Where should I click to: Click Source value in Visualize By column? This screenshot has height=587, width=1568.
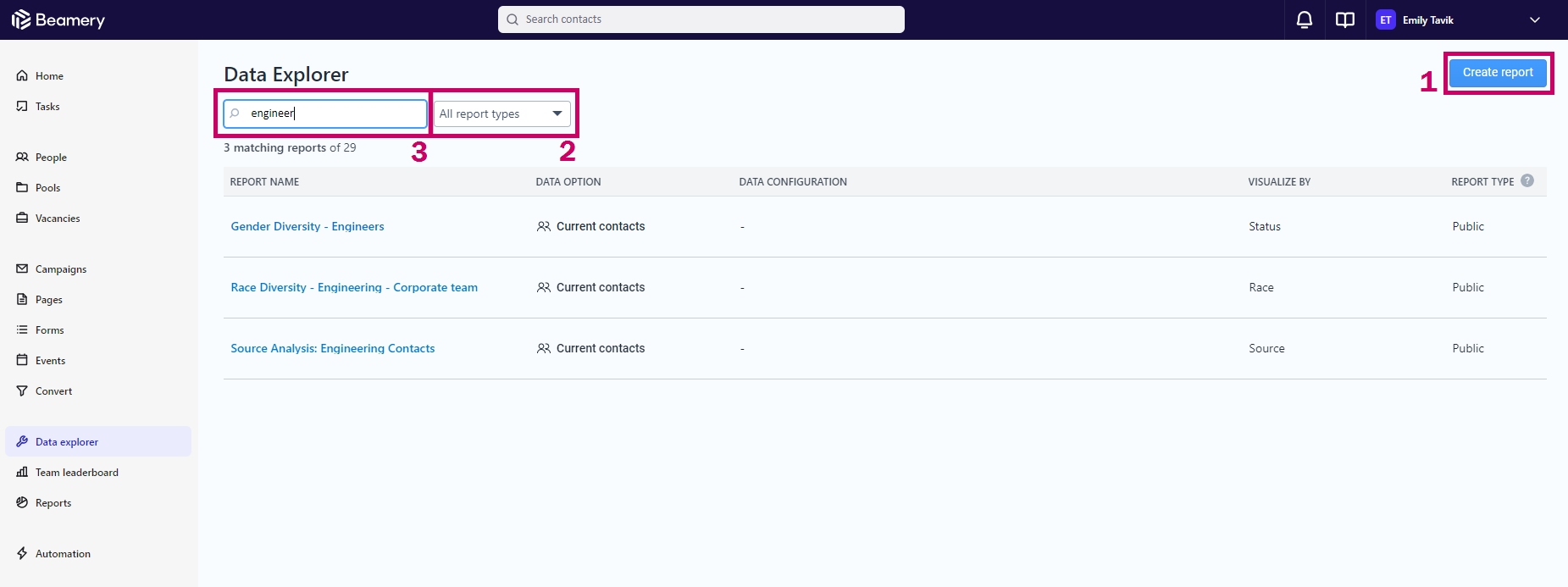coord(1266,348)
